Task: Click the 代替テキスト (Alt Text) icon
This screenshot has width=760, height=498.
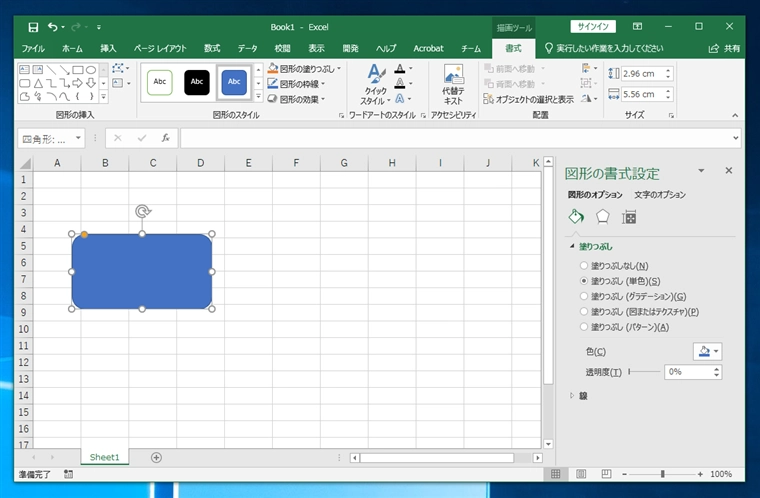Action: pyautogui.click(x=453, y=84)
